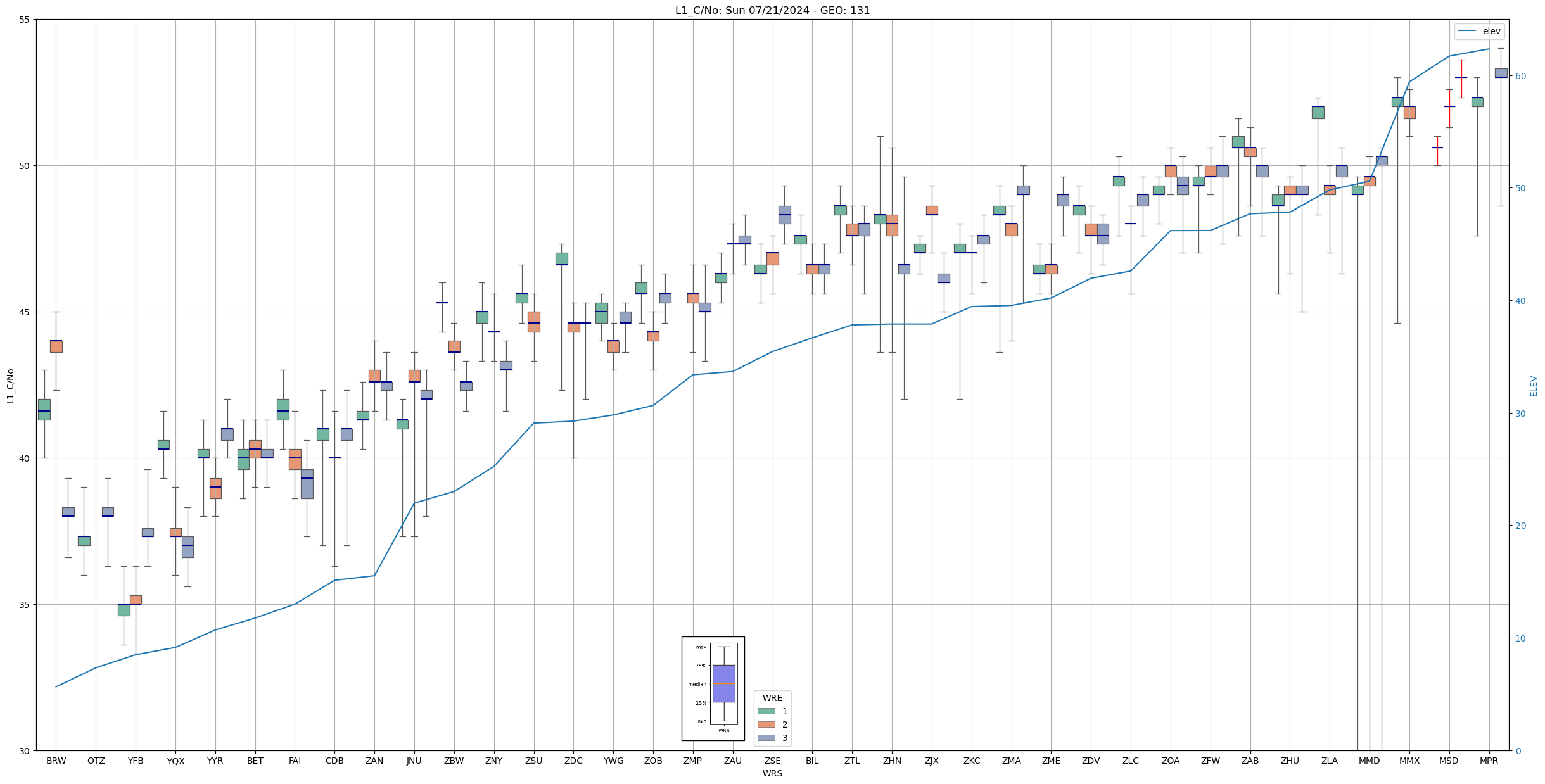1545x784 pixels.
Task: Click the YYR x-axis label
Action: (215, 761)
